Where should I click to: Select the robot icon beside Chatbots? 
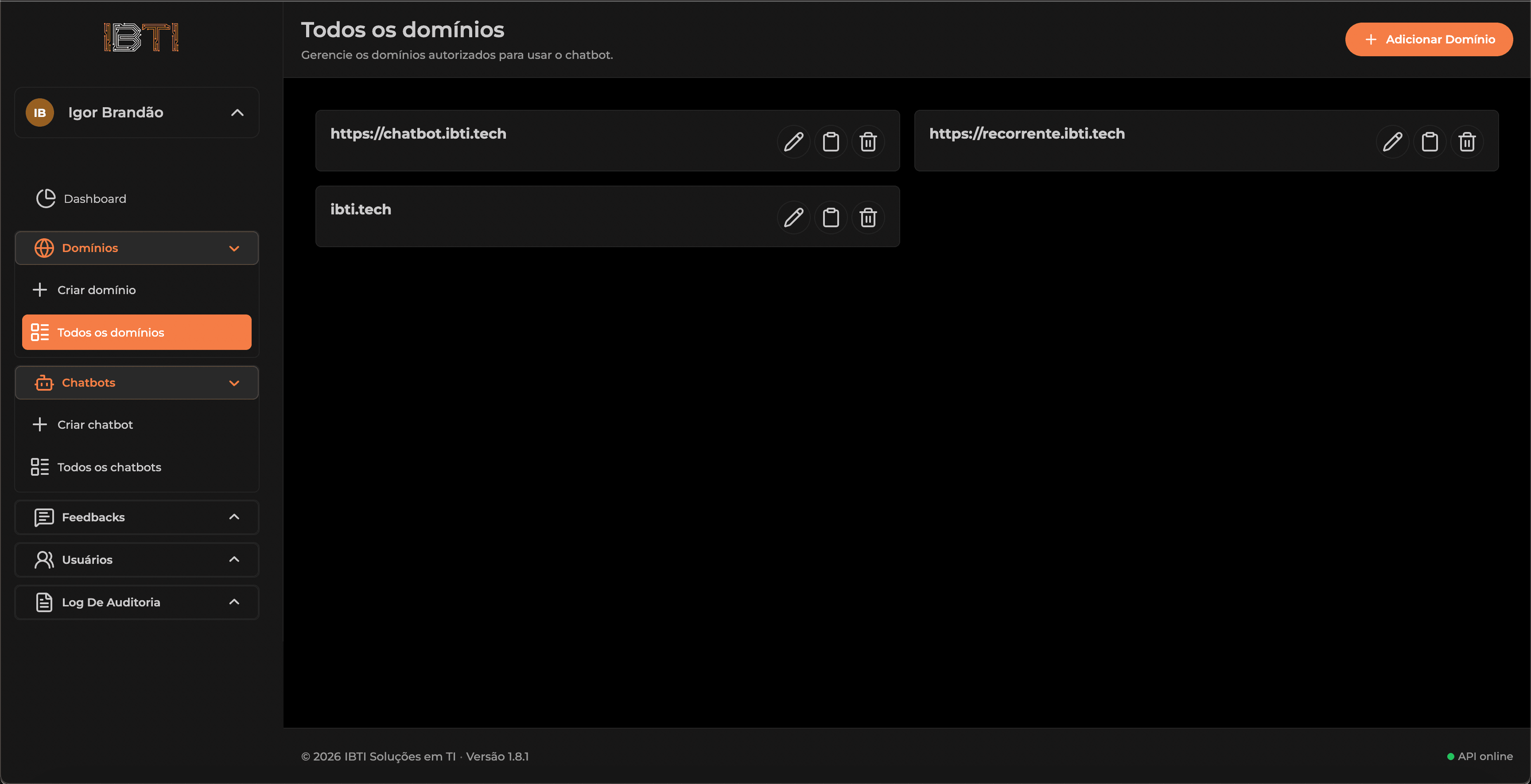tap(43, 383)
